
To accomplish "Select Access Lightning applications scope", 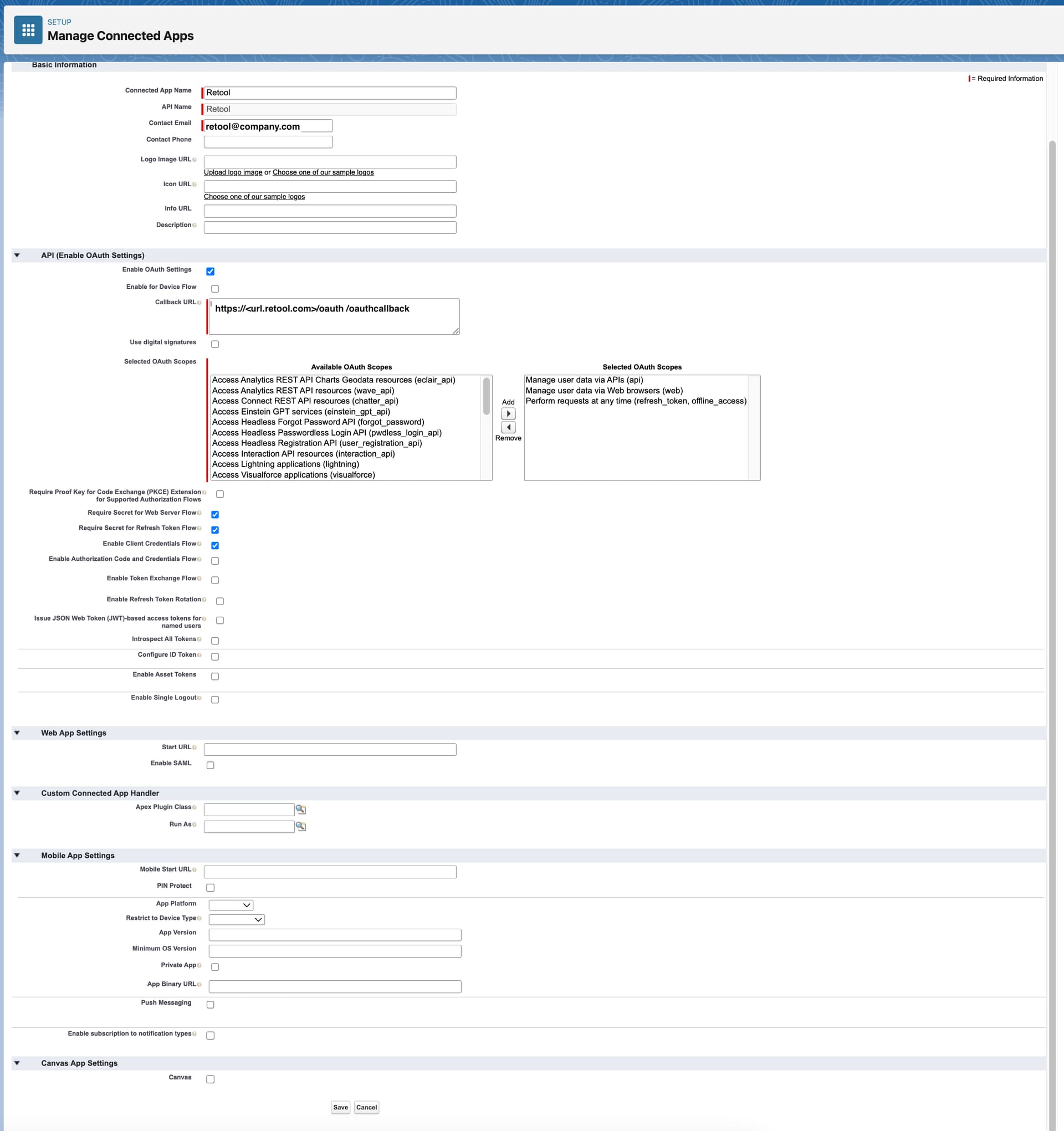I will click(x=285, y=464).
